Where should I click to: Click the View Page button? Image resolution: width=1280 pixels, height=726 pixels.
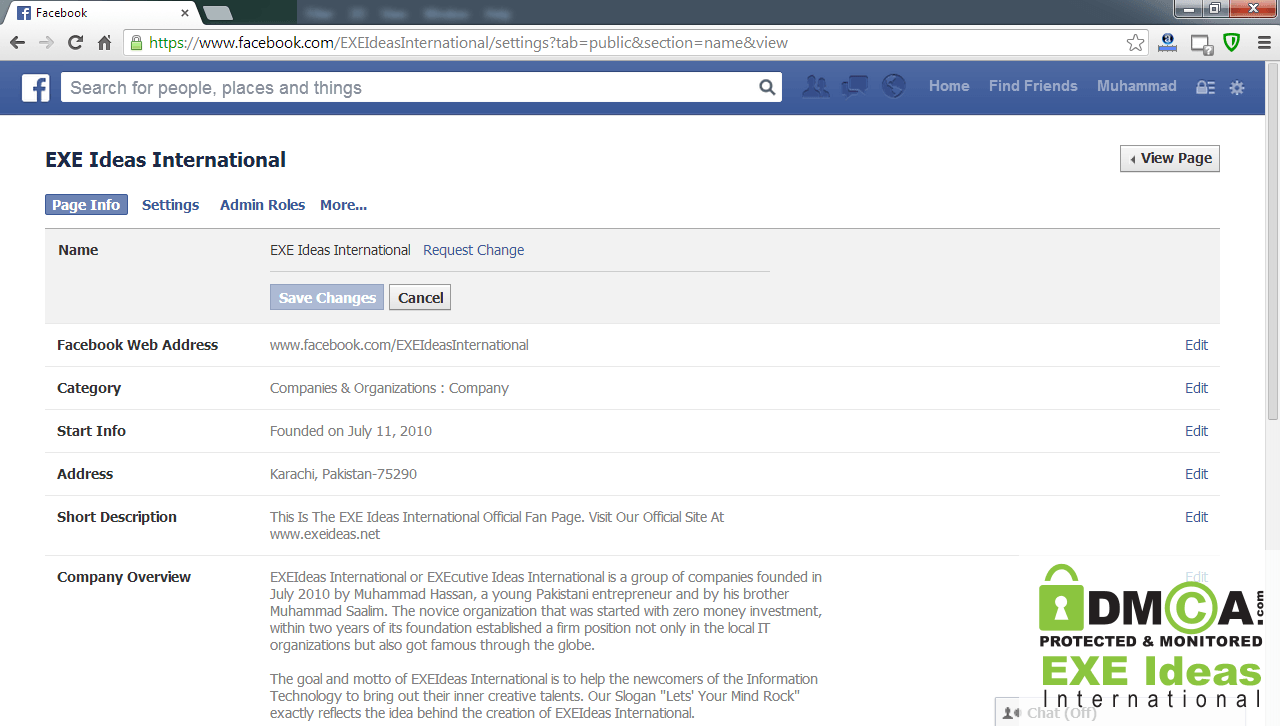[x=1169, y=158]
